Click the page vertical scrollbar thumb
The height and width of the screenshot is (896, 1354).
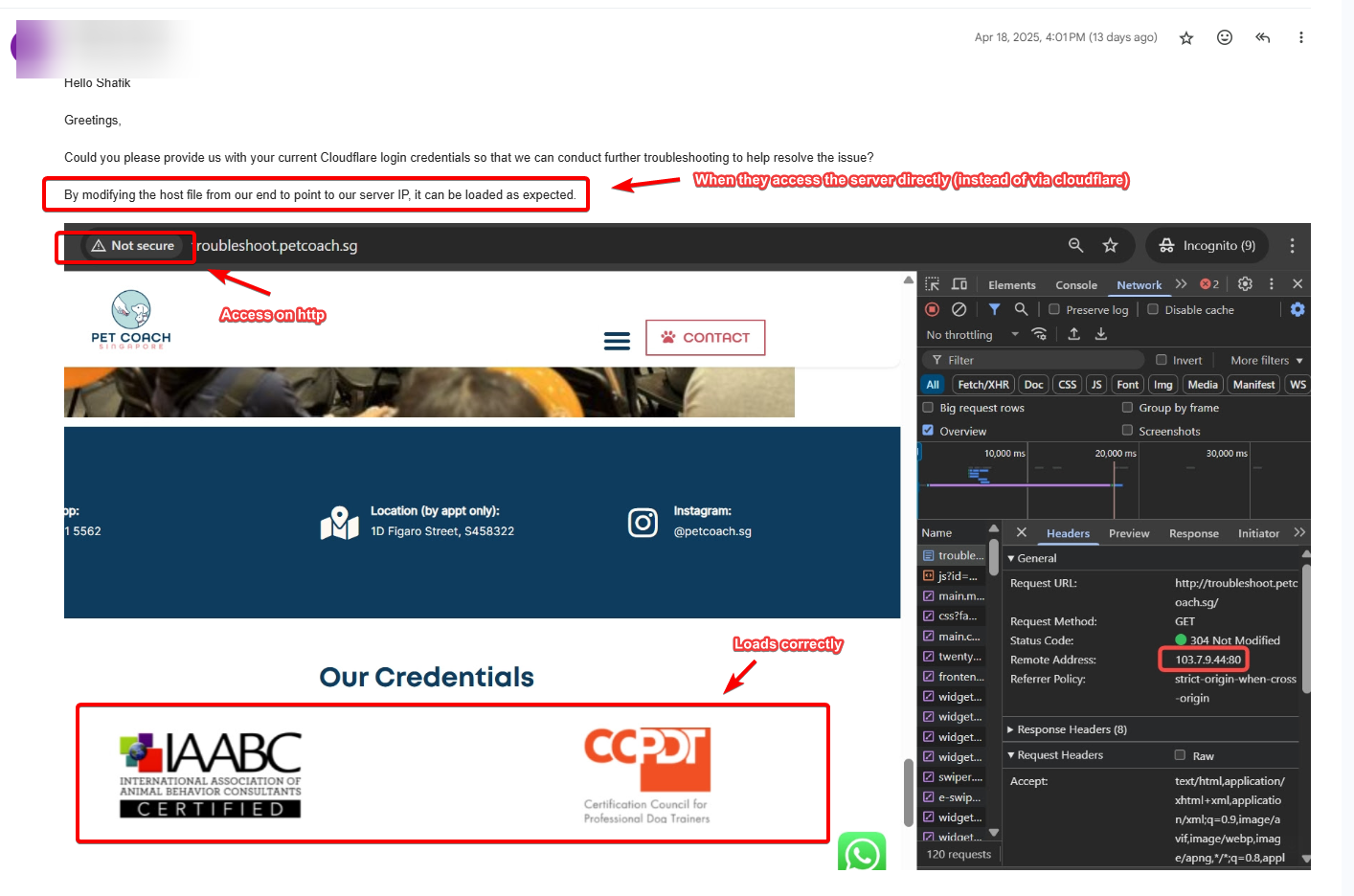909,793
